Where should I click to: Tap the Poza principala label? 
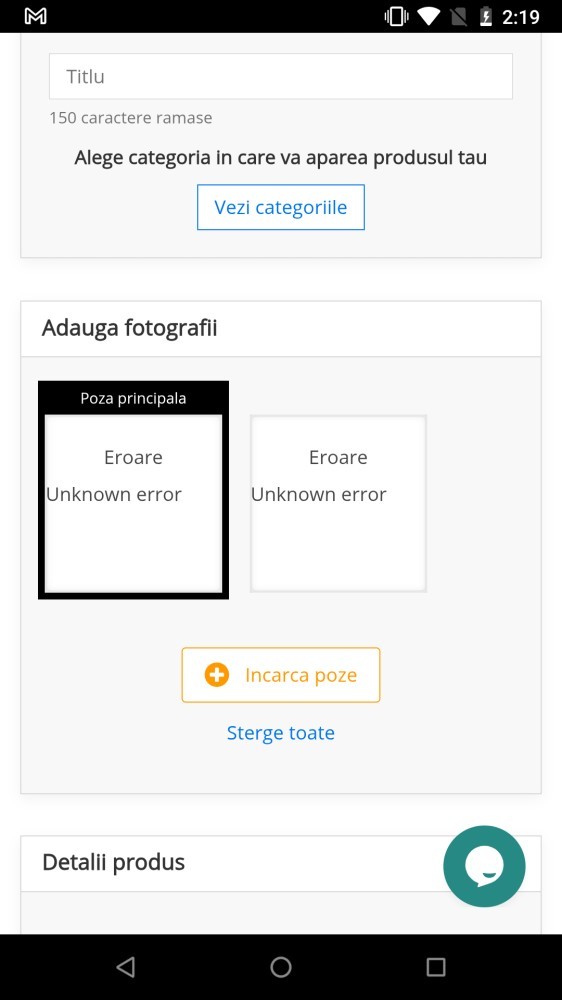pyautogui.click(x=133, y=399)
